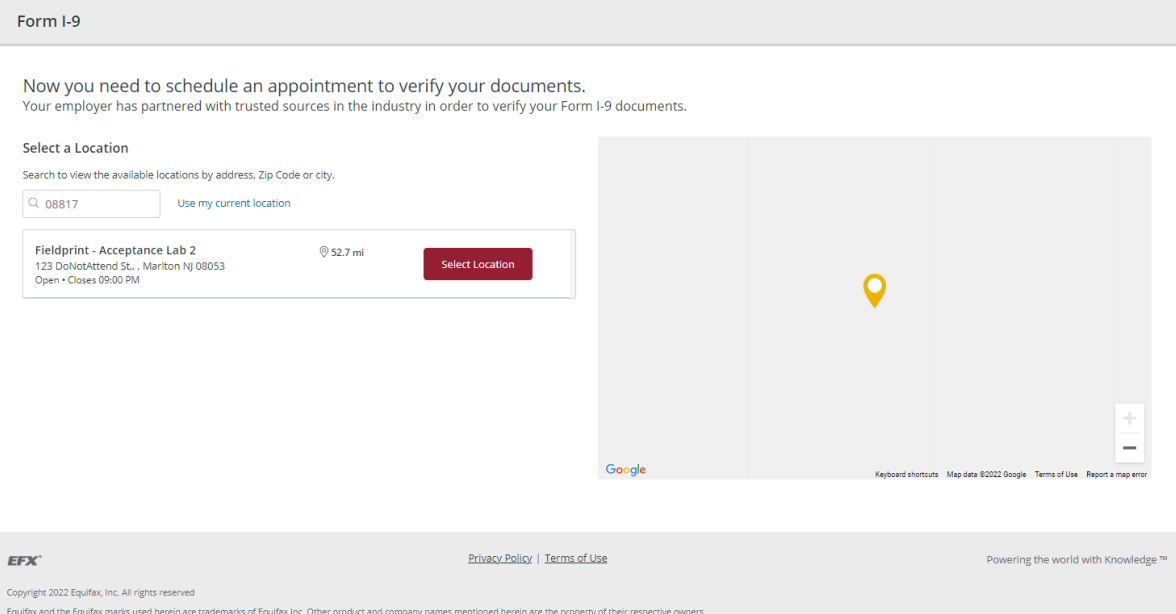Viewport: 1176px width, 614px height.
Task: Click the Open • Closes 09:00 PM text
Action: tap(87, 280)
